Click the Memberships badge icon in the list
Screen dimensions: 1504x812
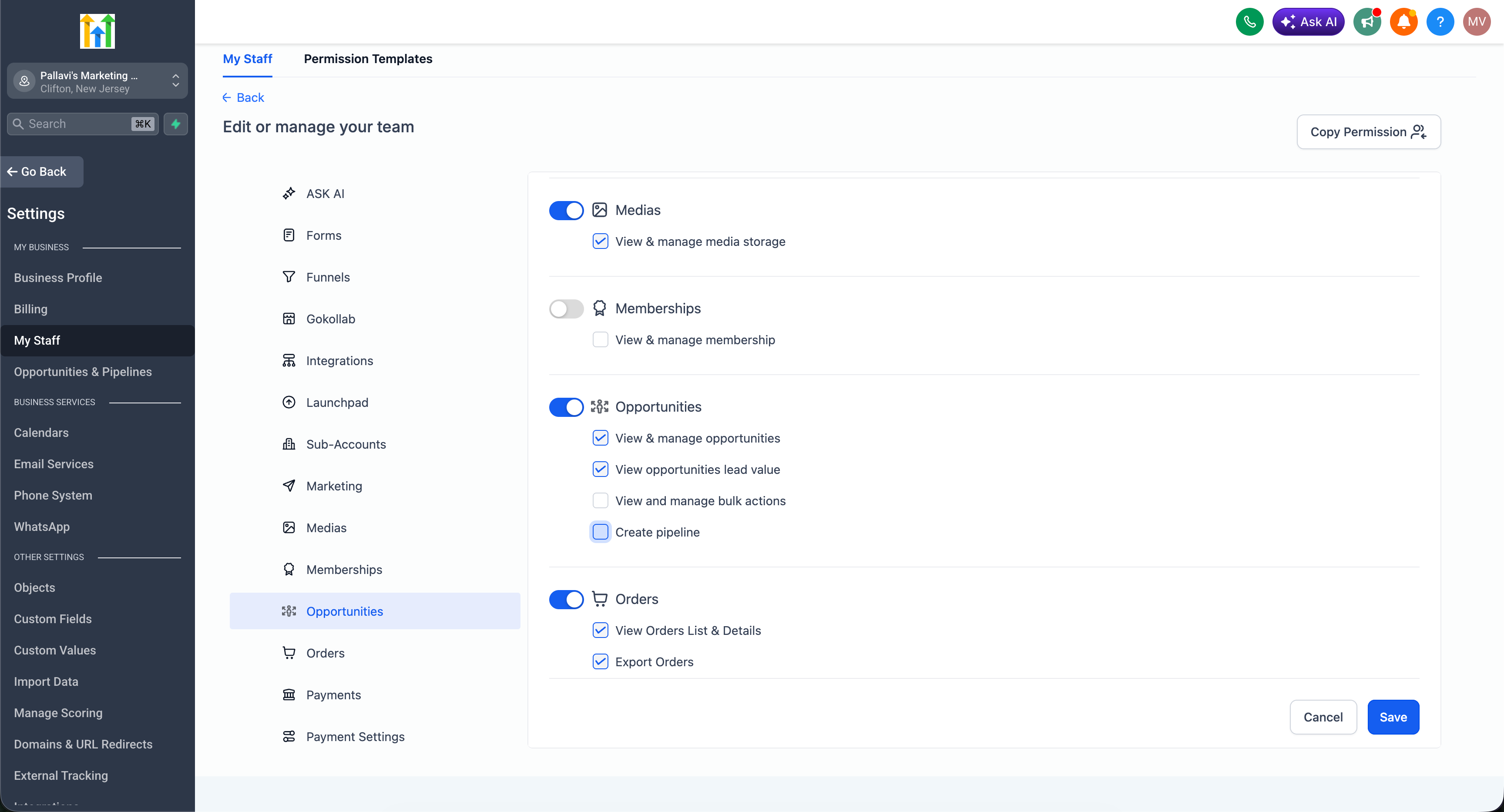289,569
